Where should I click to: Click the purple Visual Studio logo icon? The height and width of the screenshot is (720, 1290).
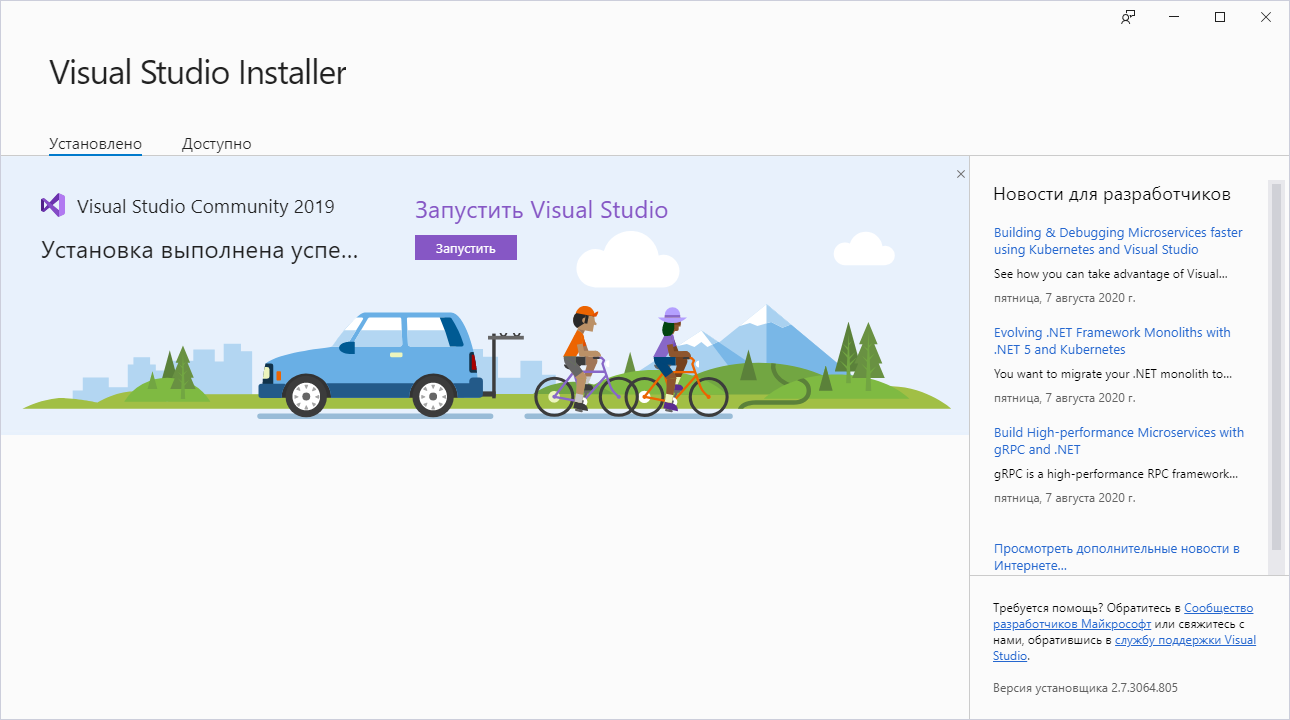pyautogui.click(x=53, y=206)
